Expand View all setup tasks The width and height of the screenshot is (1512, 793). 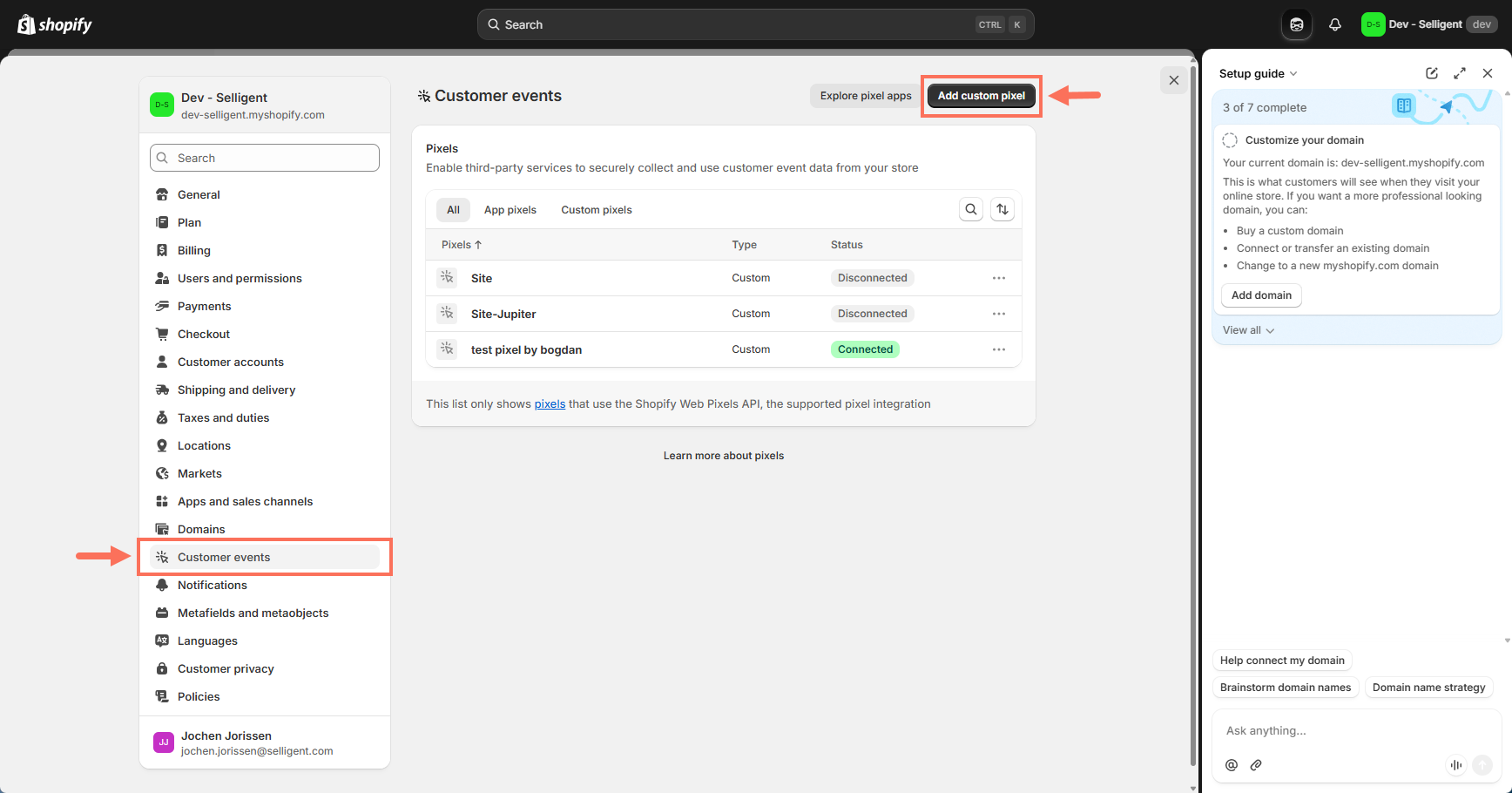tap(1248, 330)
